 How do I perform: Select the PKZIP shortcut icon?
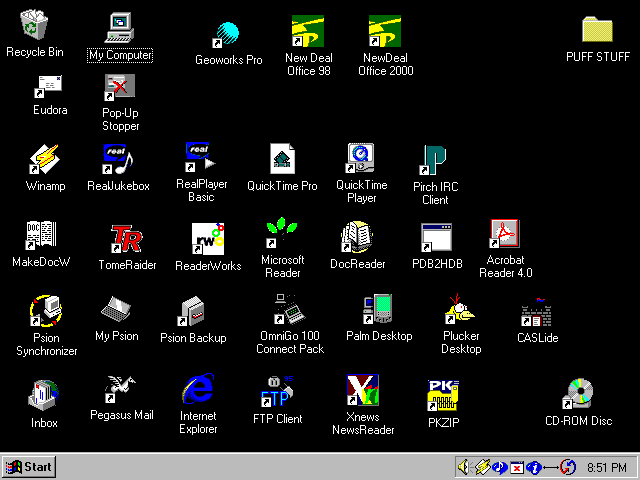(441, 395)
